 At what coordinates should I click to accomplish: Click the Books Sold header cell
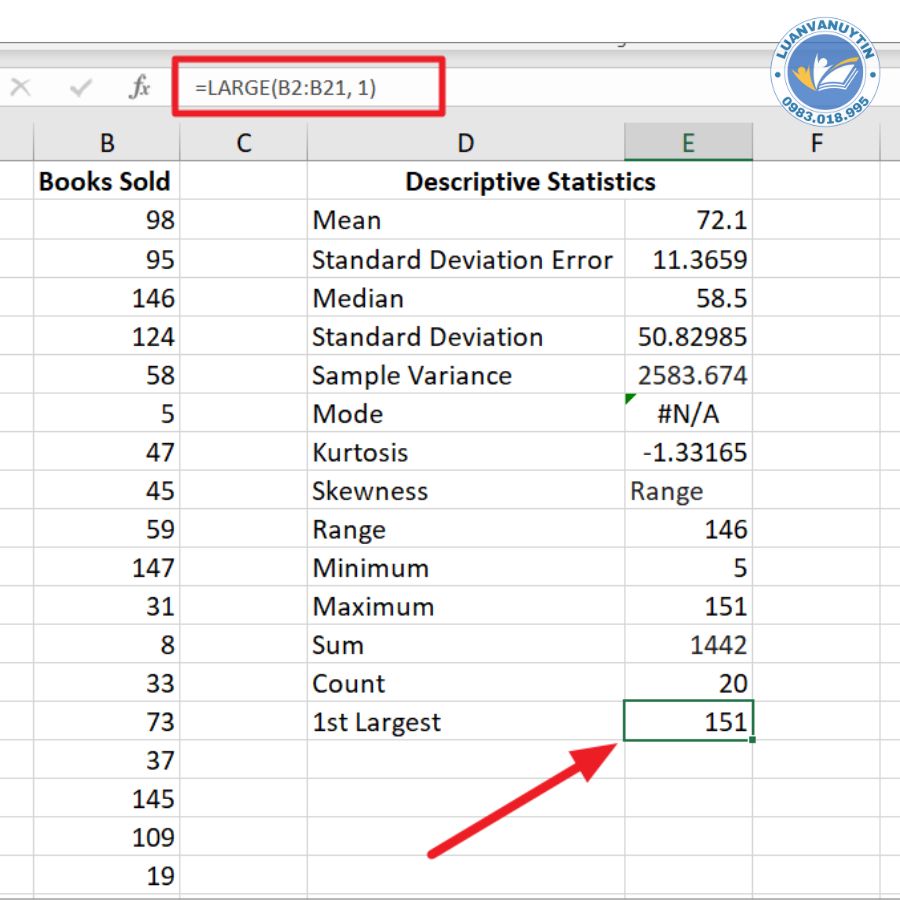coord(106,182)
